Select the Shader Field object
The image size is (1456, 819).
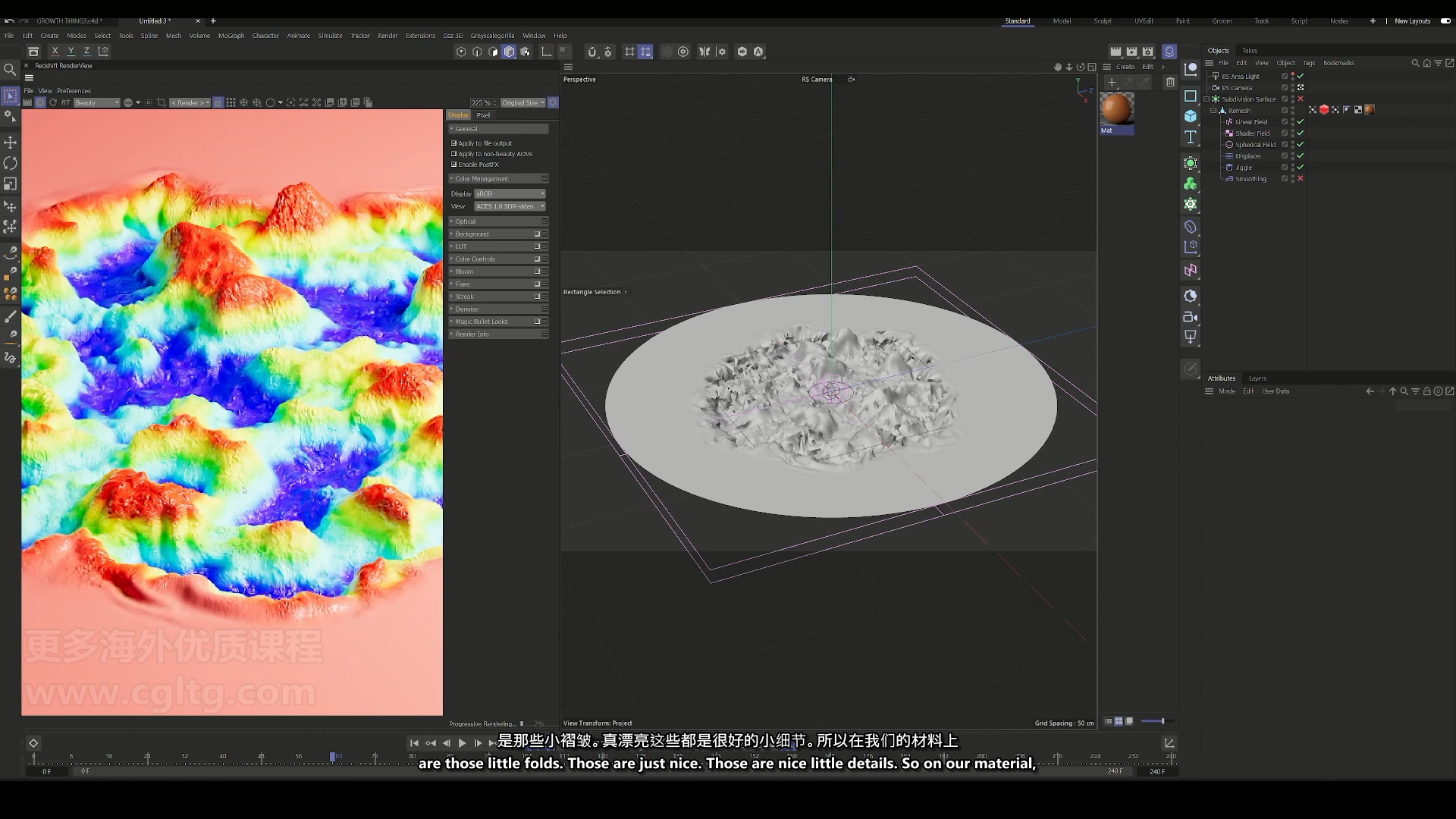(x=1252, y=133)
